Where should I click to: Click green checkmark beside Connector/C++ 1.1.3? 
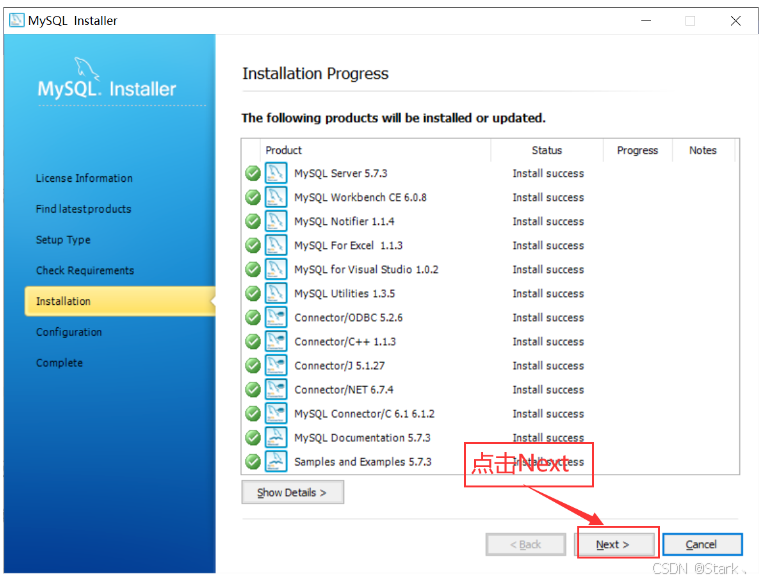[253, 341]
